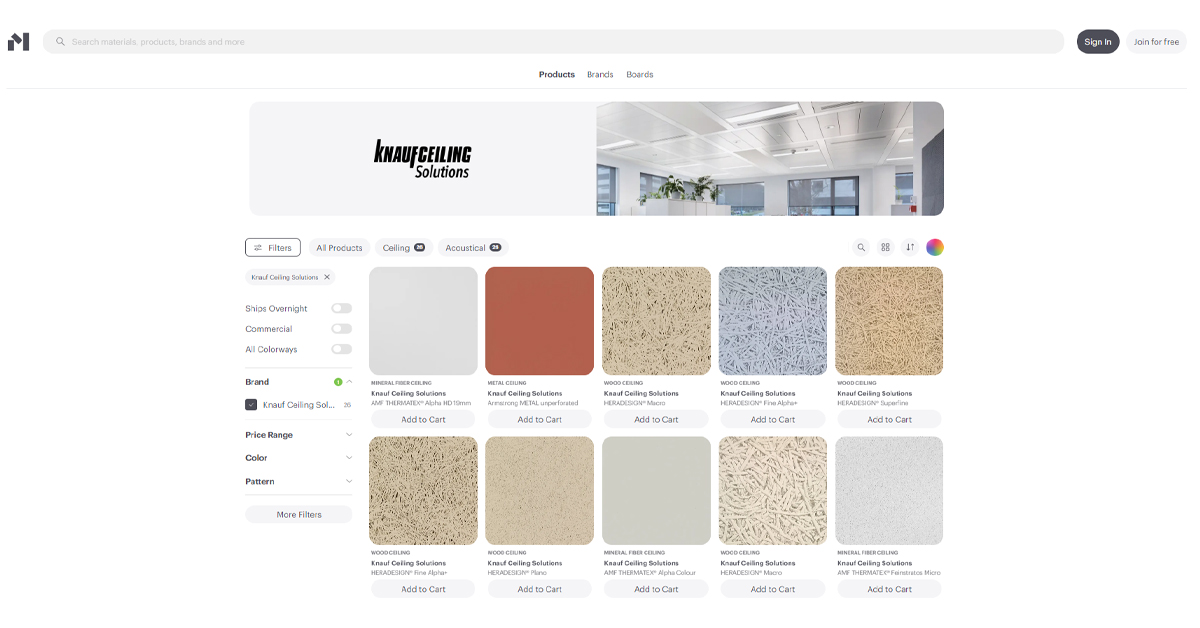Open the white AMF THERMATEX Alpha HD19mm thumbnail
This screenshot has height=628, width=1200.
423,321
